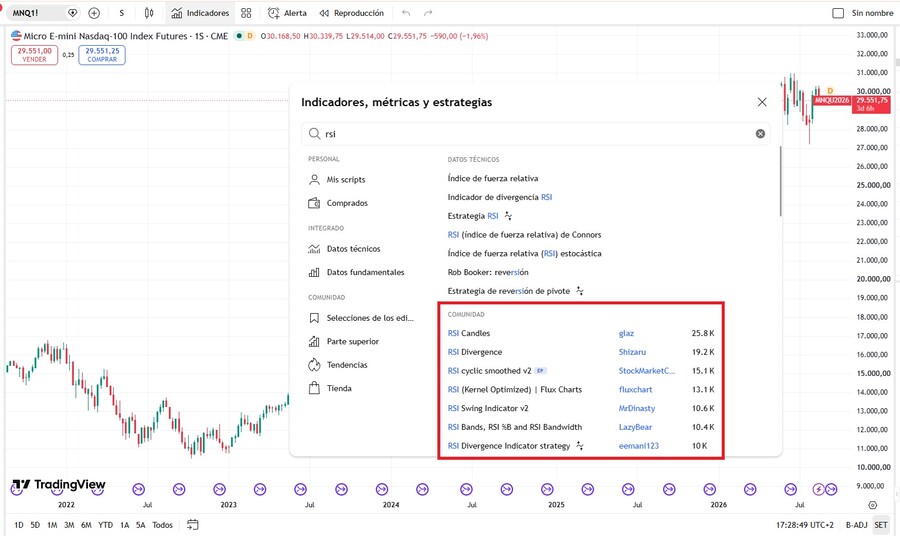Click the undo arrow icon
The height and width of the screenshot is (536, 900).
tap(406, 13)
